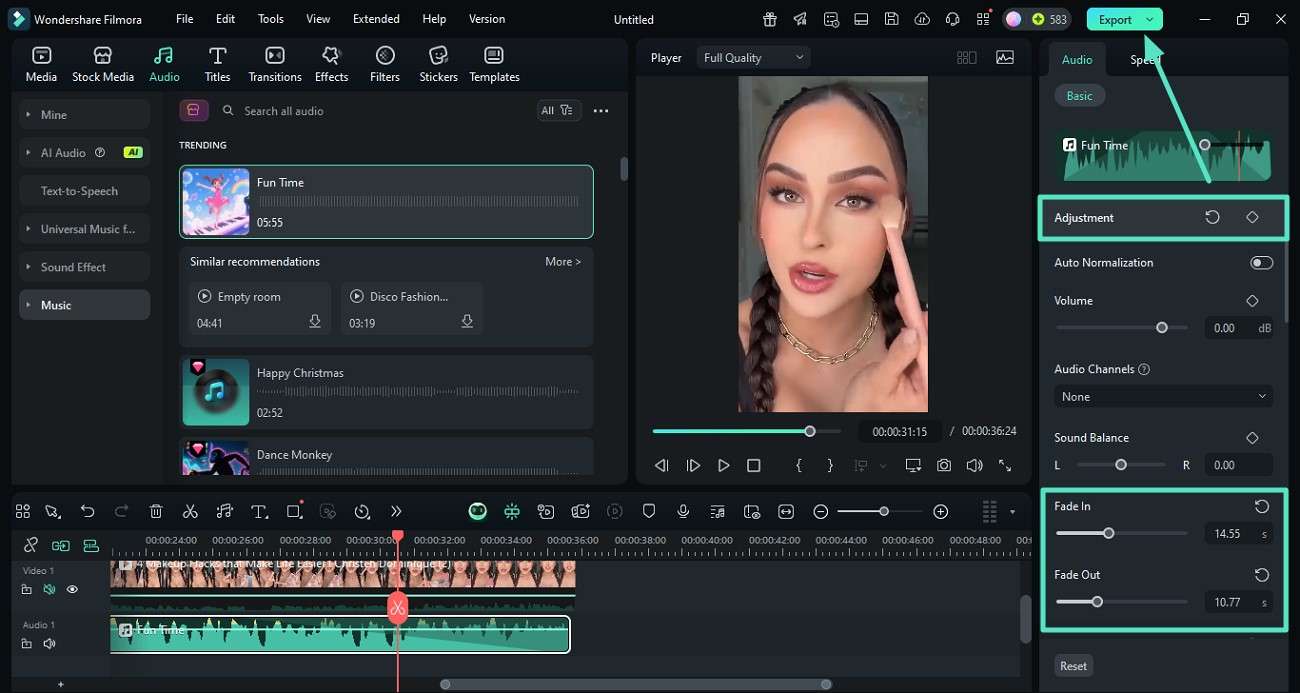Select the Happy Christmas track

[x=386, y=391]
